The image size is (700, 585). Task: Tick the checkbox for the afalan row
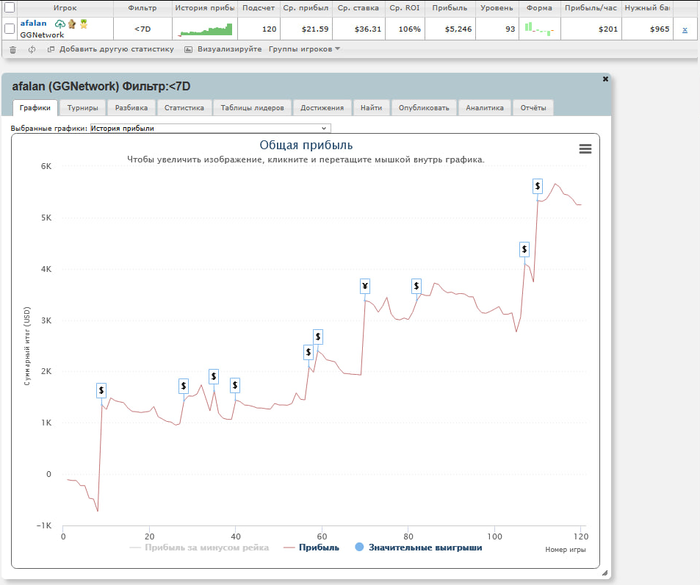[x=9, y=29]
